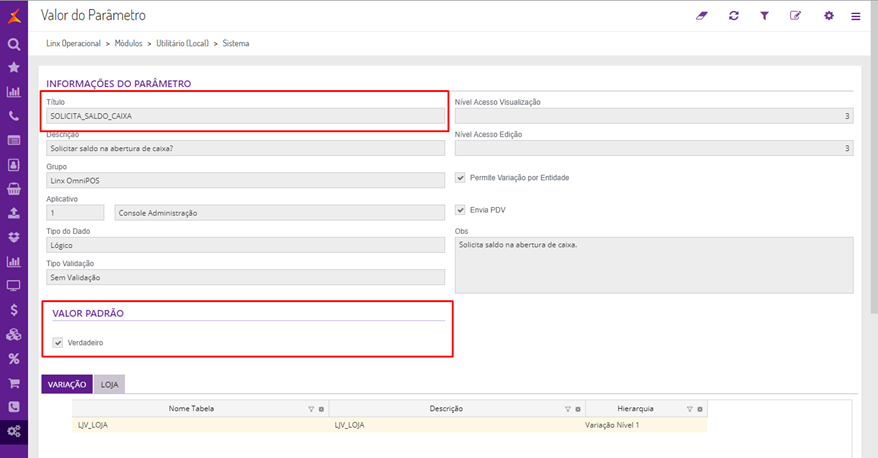Image resolution: width=878 pixels, height=458 pixels.
Task: Click the dollar sign icon in sidebar
Action: (x=14, y=310)
